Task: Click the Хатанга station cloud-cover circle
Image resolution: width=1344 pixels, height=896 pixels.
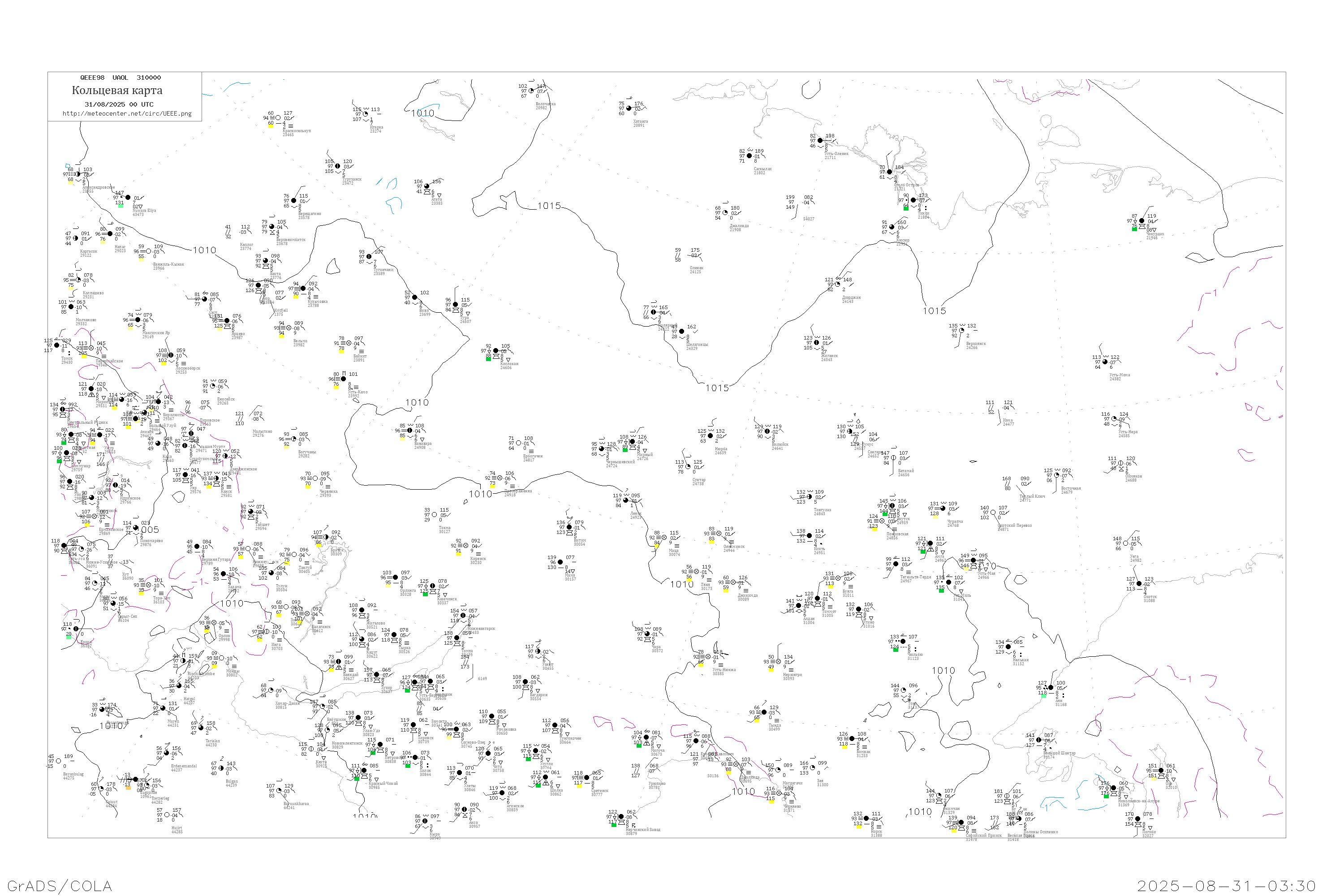Action: tap(629, 108)
